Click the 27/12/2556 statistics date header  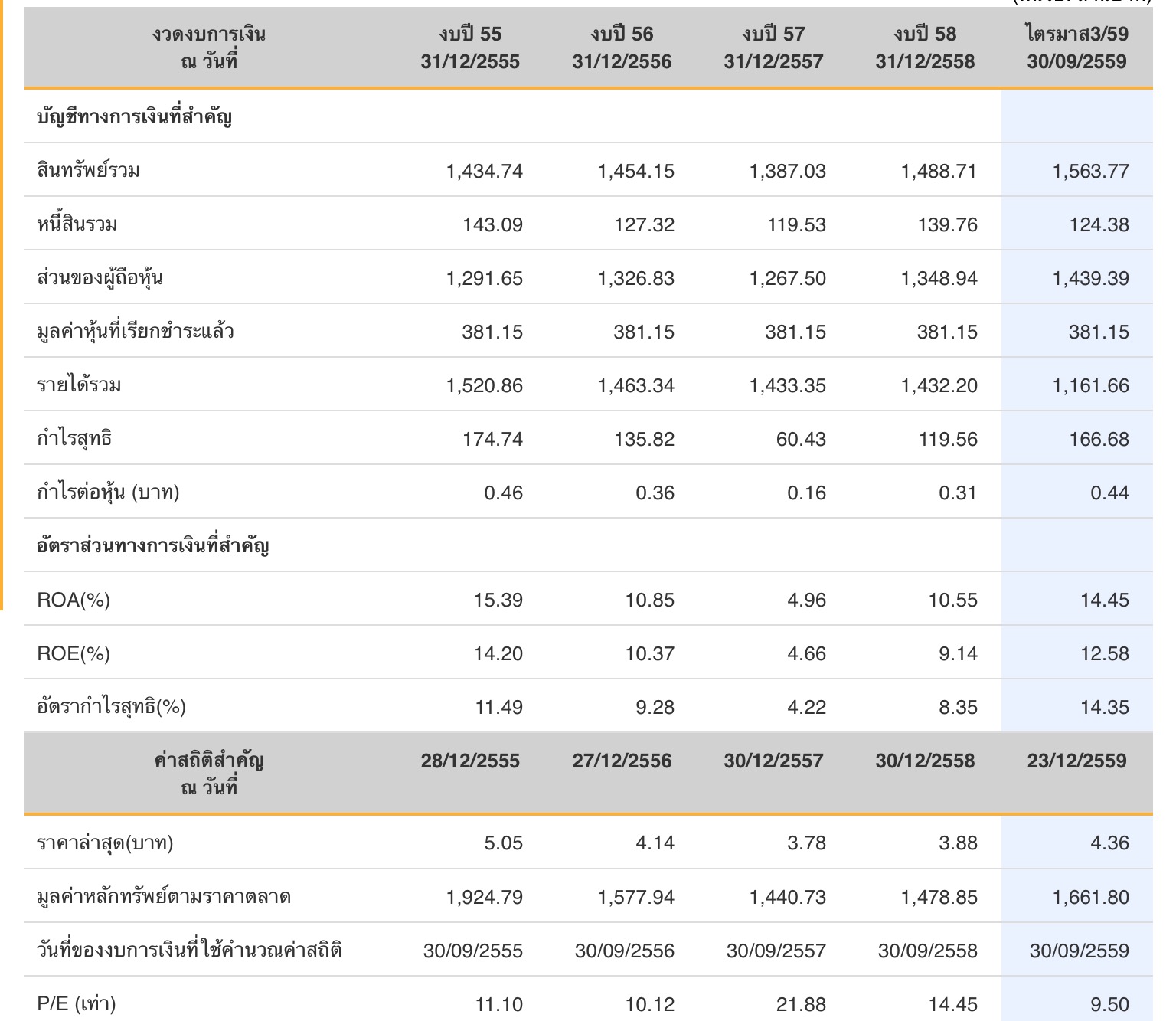tap(622, 761)
